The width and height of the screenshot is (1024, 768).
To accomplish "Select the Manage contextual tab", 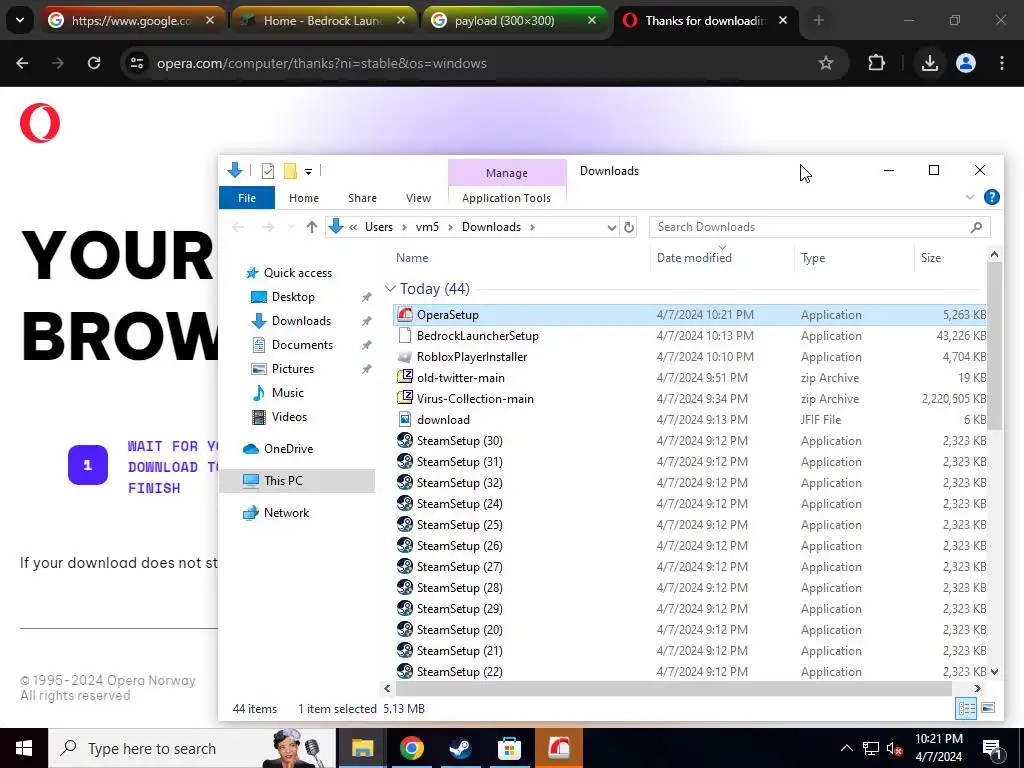I will tap(507, 173).
